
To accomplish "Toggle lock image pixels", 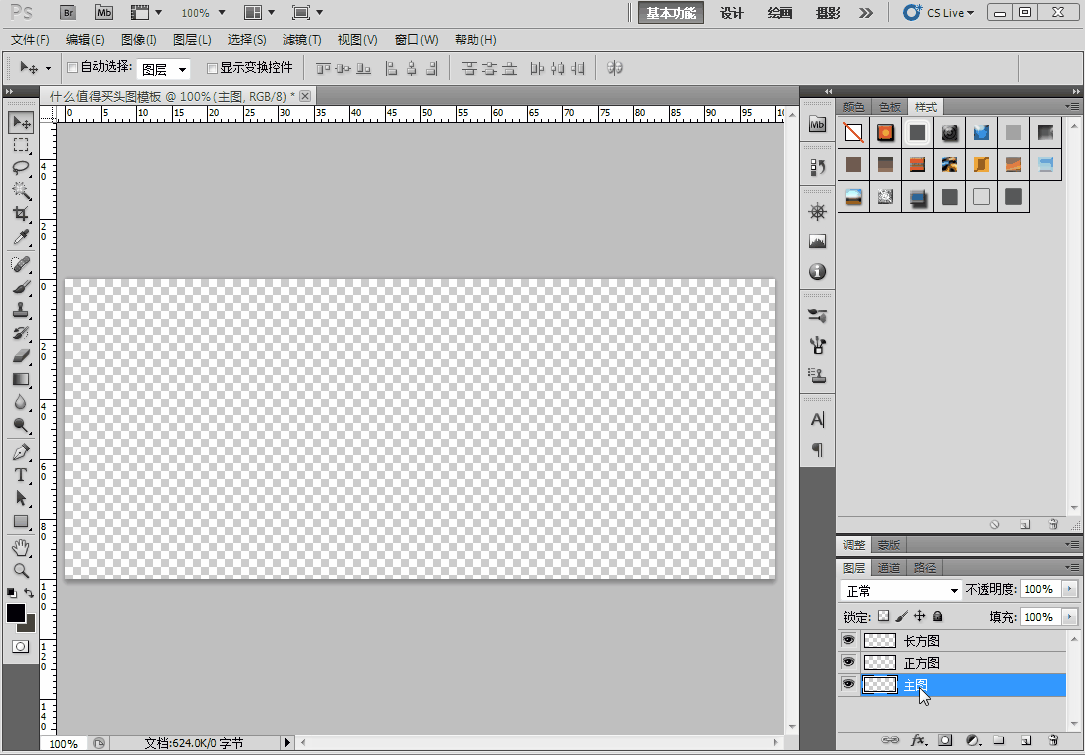I will click(x=902, y=616).
